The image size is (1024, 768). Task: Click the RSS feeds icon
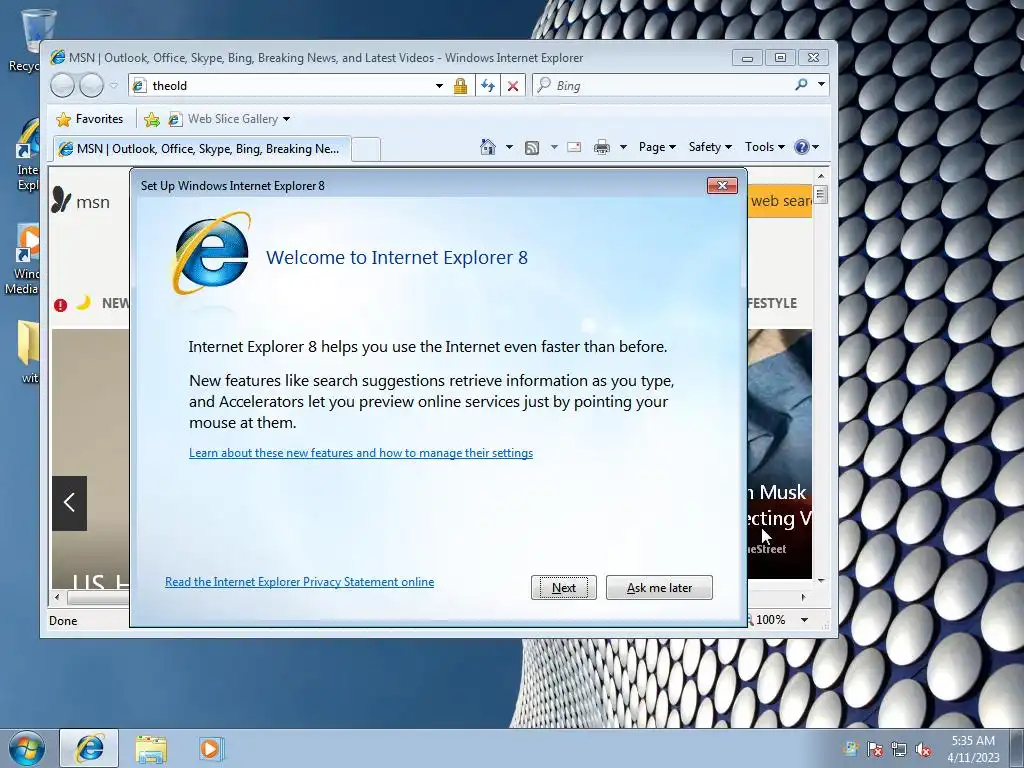(x=532, y=148)
